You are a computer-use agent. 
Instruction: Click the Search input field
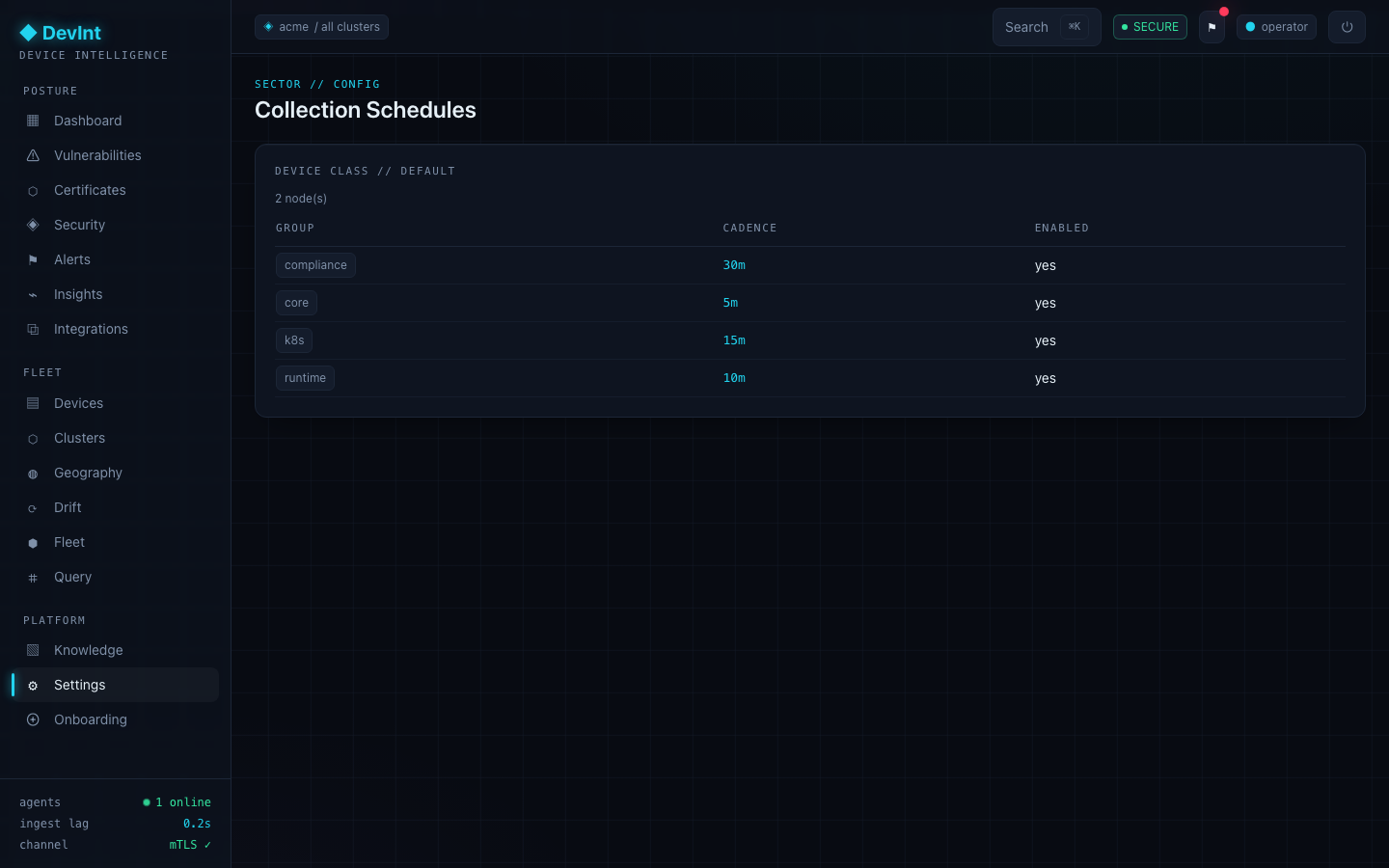[1047, 27]
